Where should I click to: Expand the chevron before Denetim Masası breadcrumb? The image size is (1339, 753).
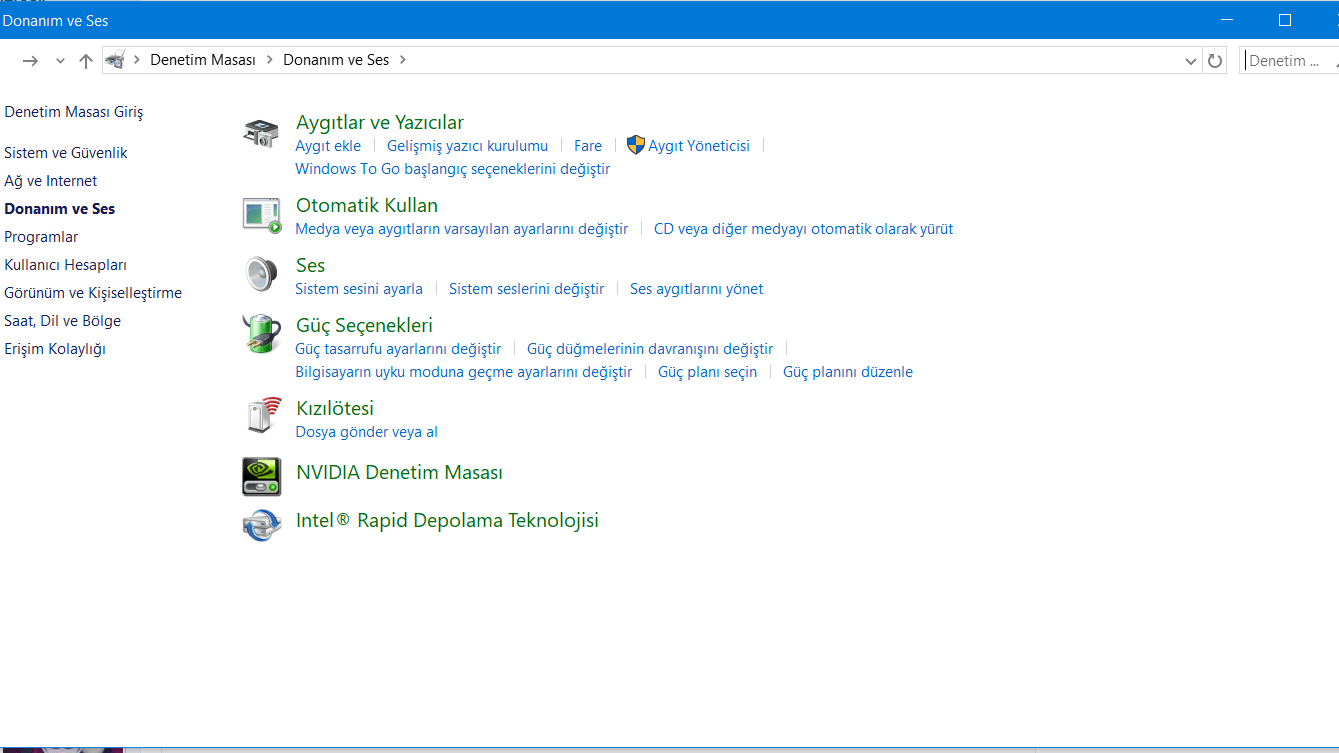point(136,60)
